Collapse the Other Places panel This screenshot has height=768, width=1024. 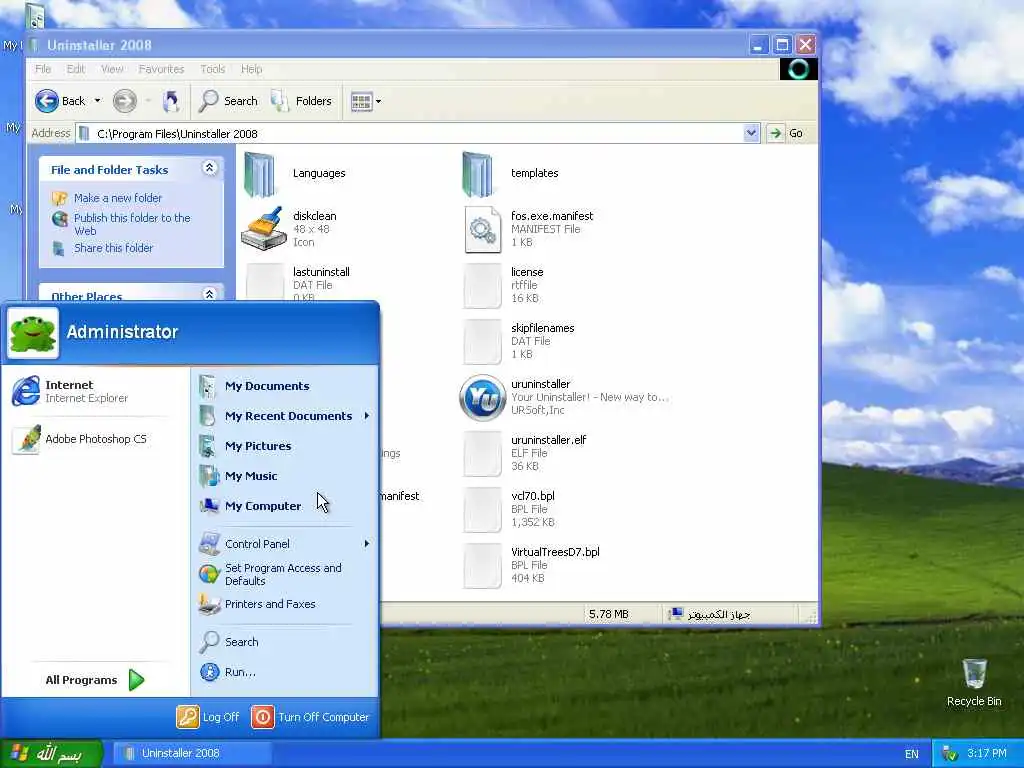tap(210, 294)
